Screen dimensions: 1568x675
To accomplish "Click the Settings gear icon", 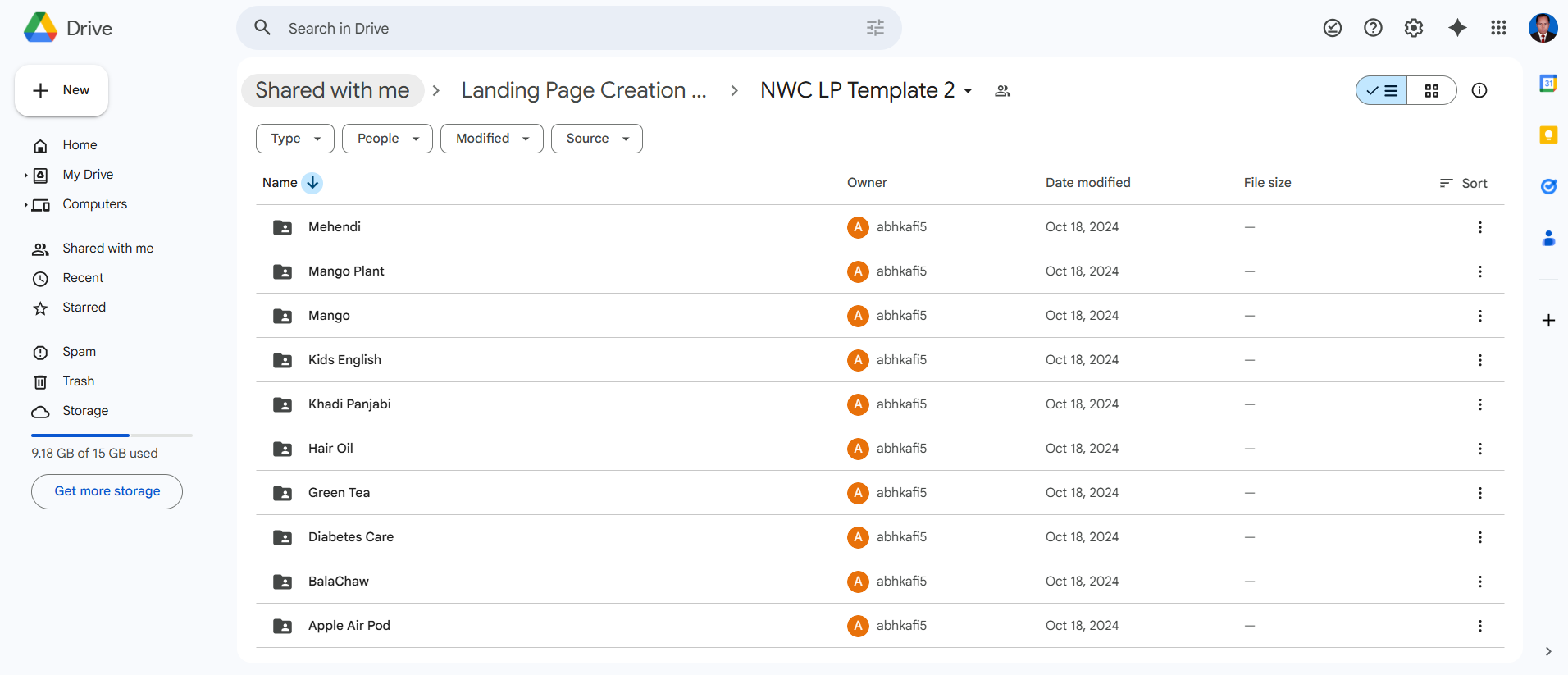I will click(x=1413, y=28).
